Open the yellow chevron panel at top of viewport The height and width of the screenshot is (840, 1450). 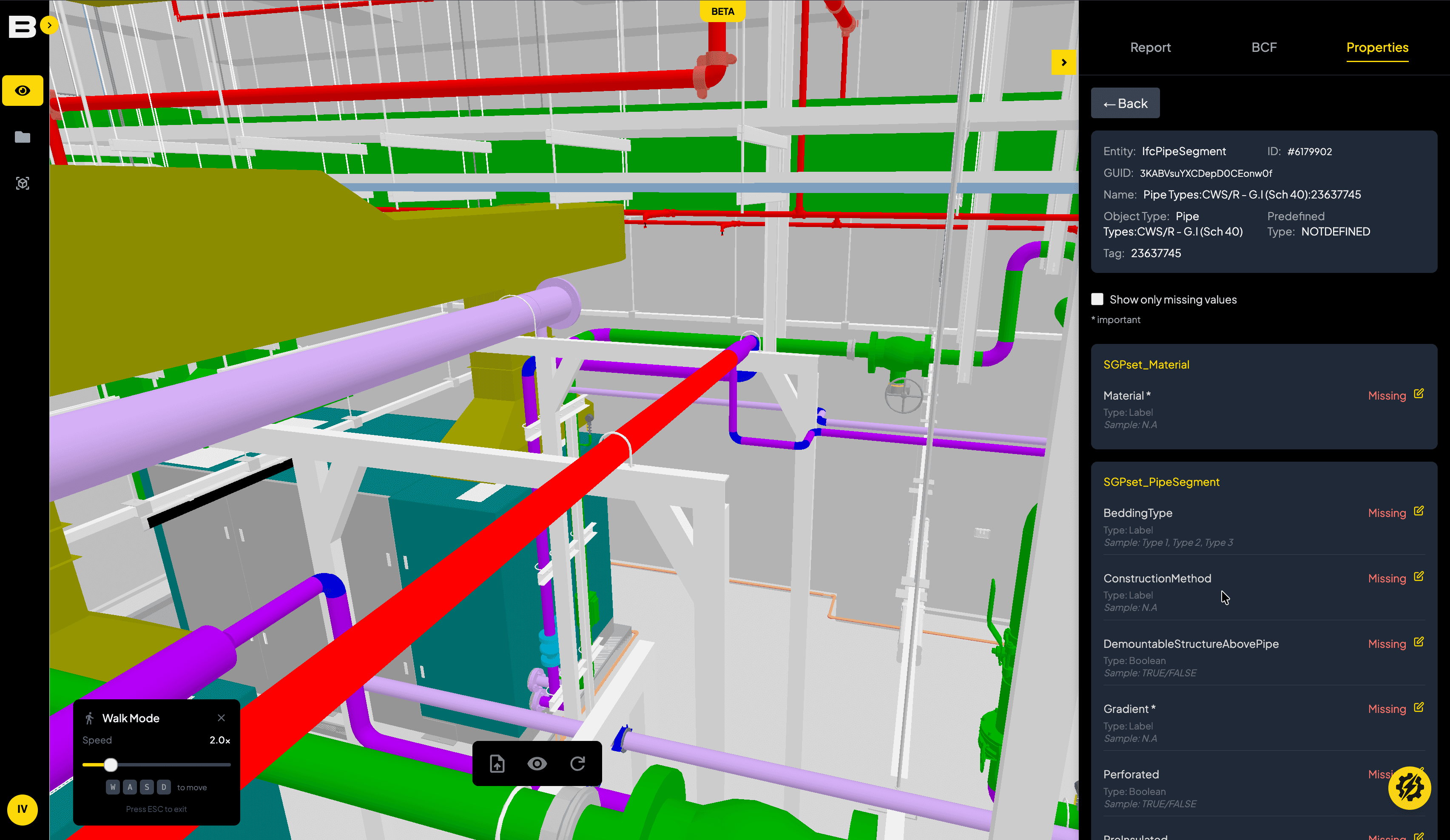pyautogui.click(x=1064, y=63)
